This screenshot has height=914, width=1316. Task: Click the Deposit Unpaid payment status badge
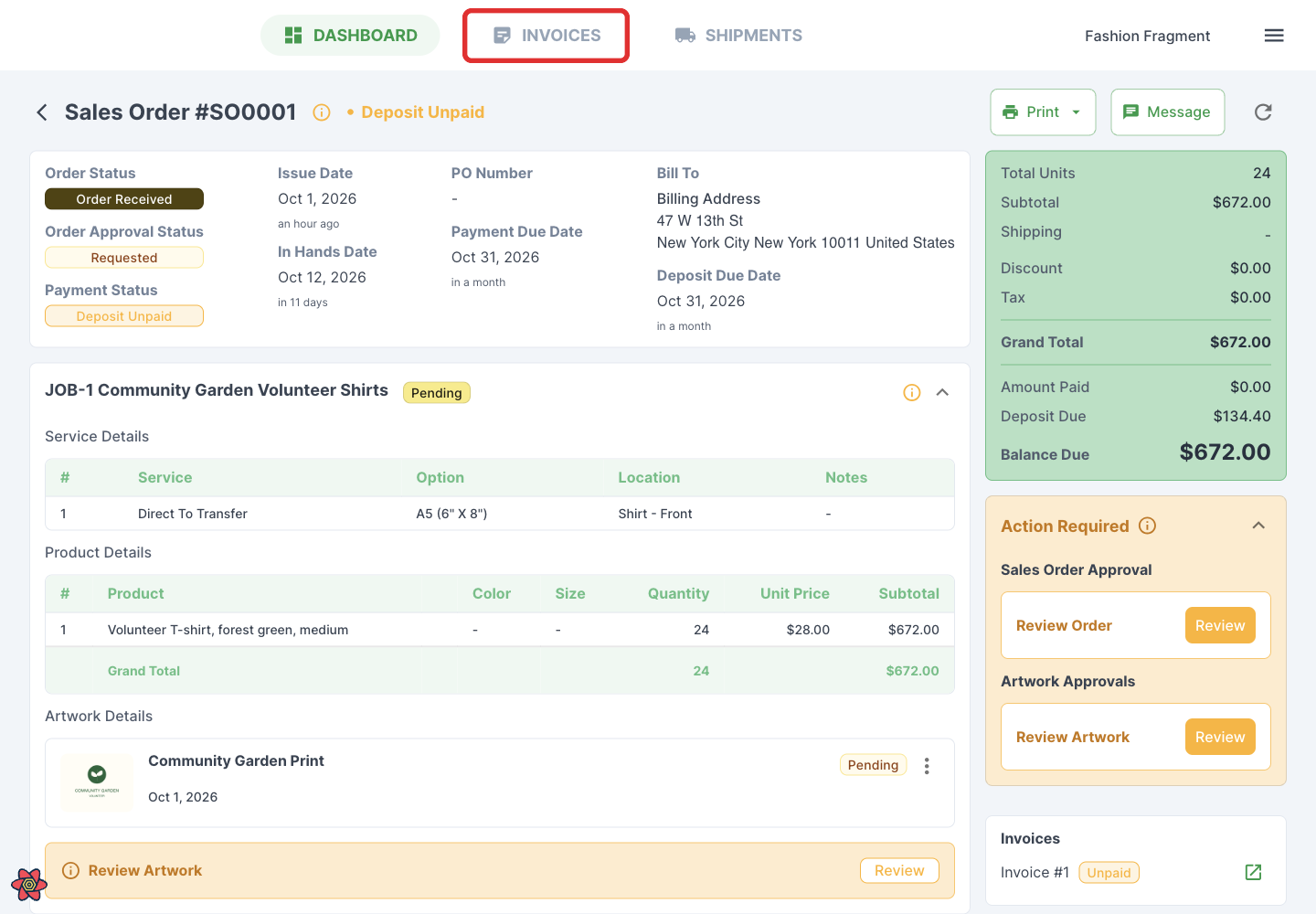(124, 316)
